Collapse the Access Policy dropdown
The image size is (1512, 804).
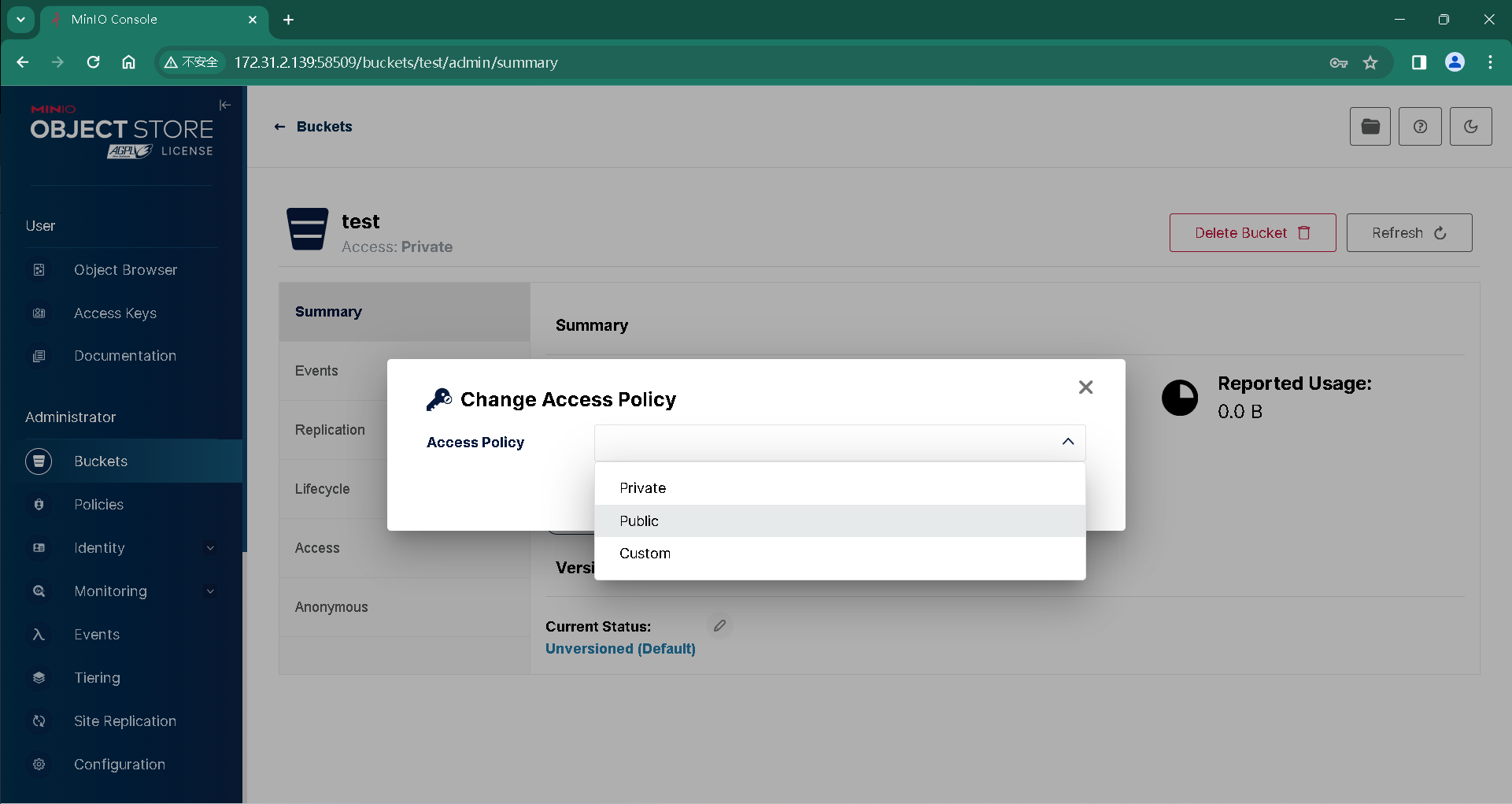coord(1067,442)
